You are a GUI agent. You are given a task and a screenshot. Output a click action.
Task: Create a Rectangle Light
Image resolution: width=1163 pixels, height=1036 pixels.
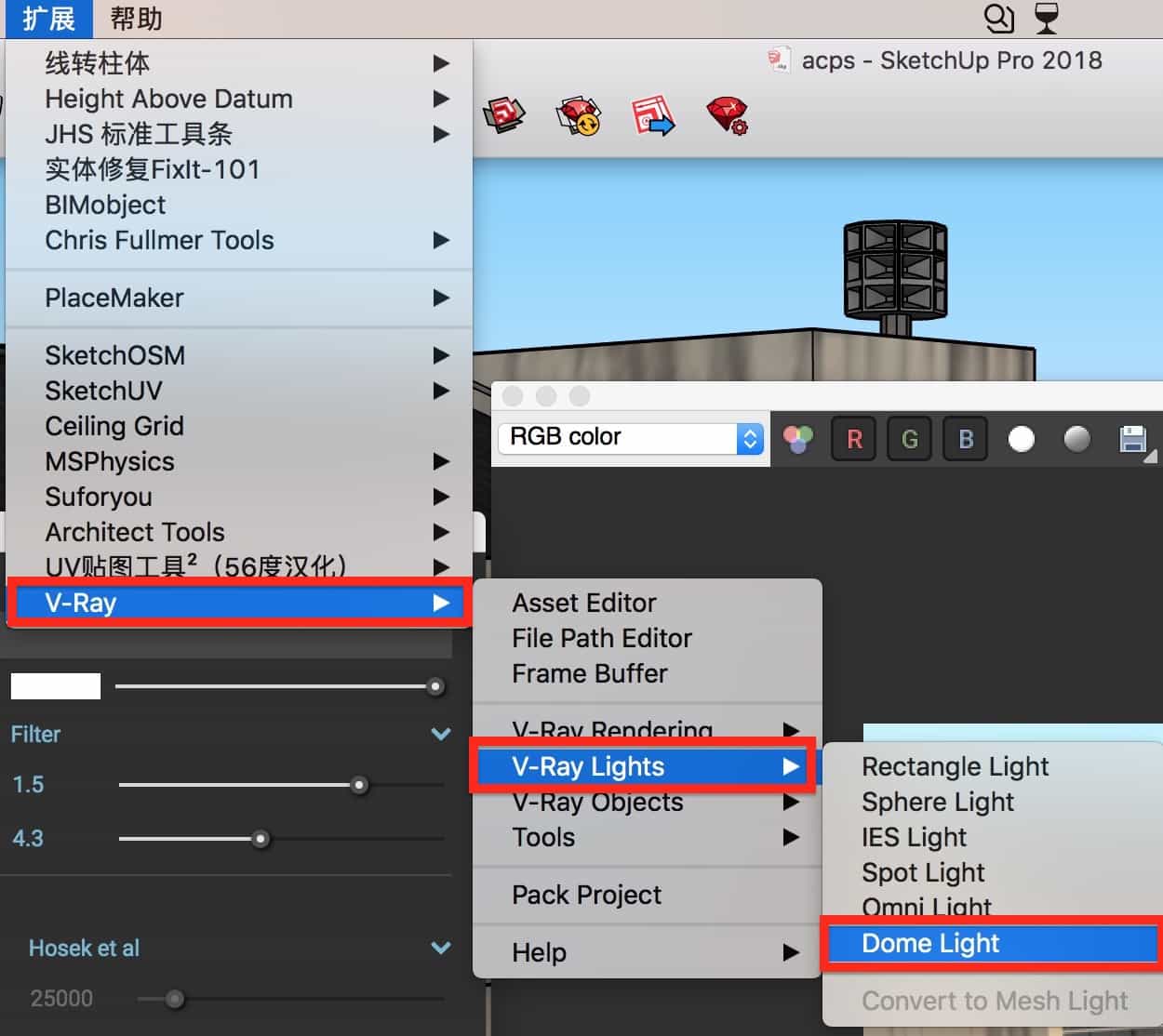[993, 766]
